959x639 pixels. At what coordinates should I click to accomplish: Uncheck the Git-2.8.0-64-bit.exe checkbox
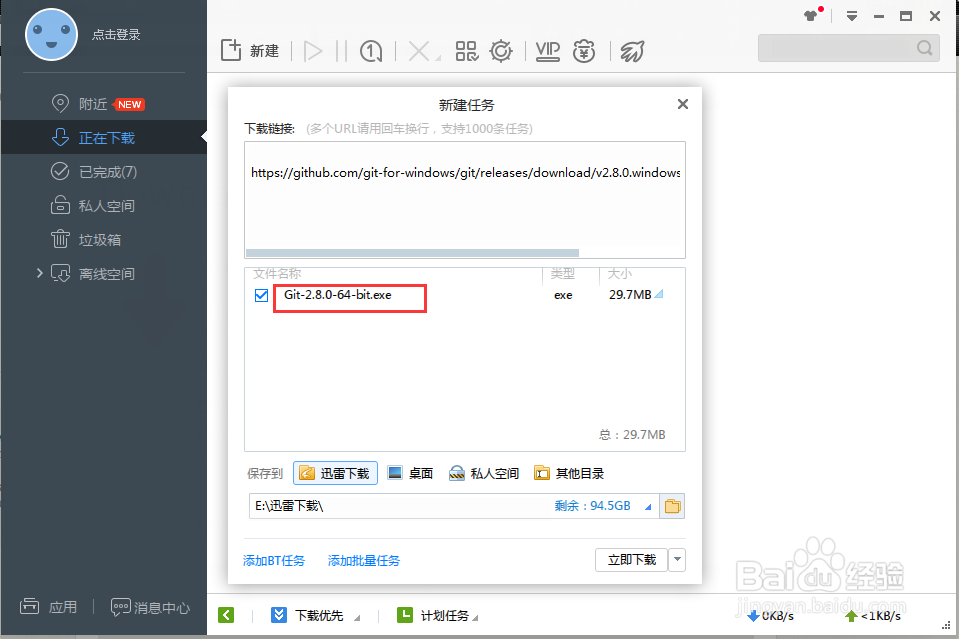[261, 295]
